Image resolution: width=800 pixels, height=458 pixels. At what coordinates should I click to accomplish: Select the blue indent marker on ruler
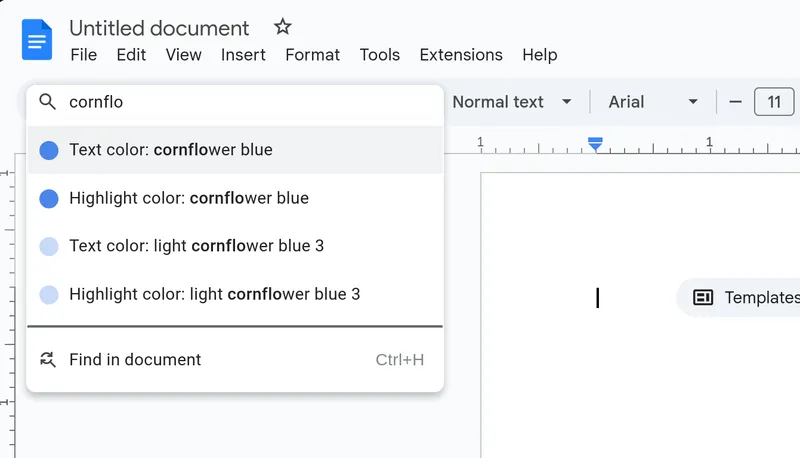[595, 144]
